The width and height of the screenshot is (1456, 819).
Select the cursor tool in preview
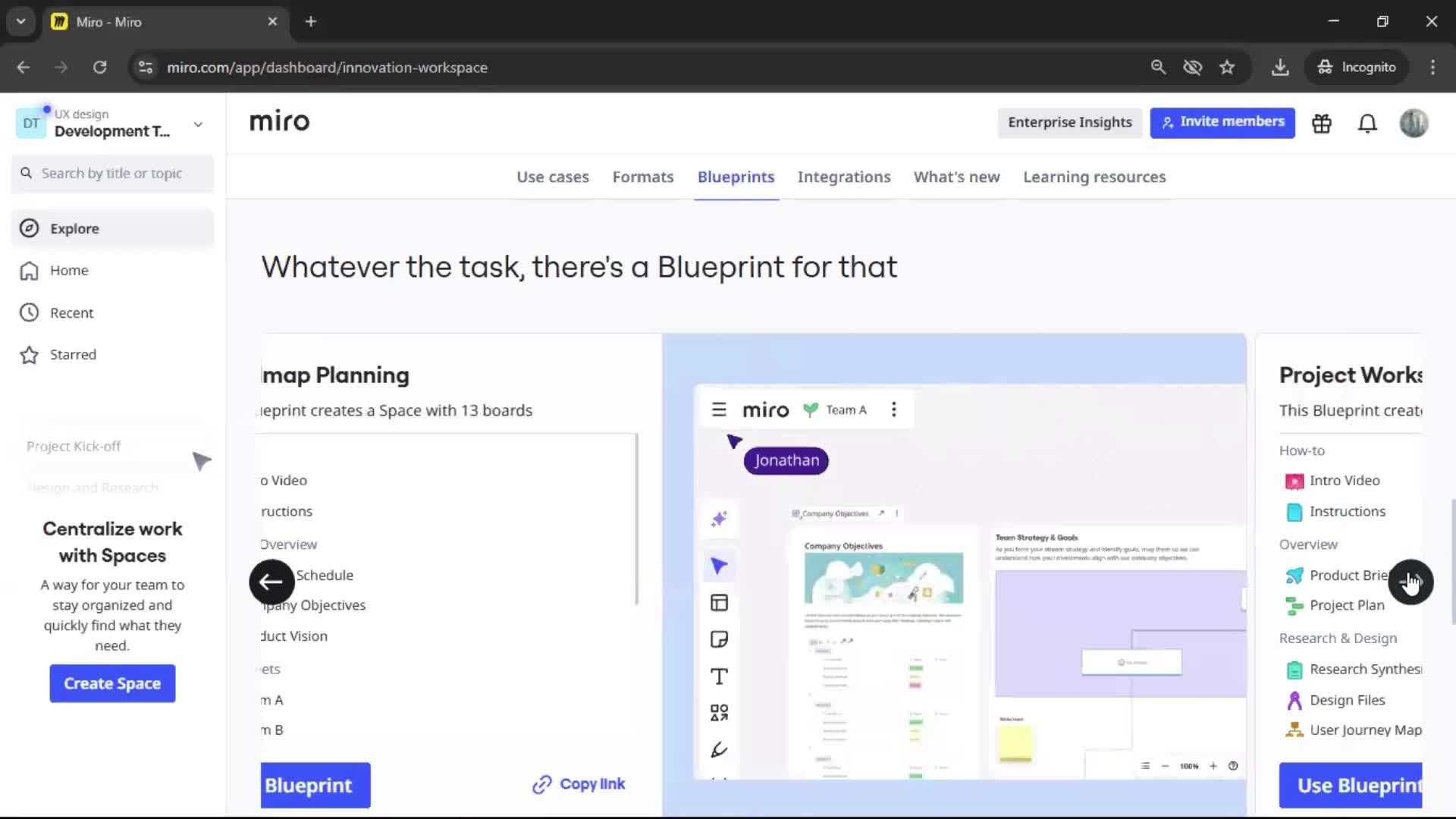click(x=719, y=566)
